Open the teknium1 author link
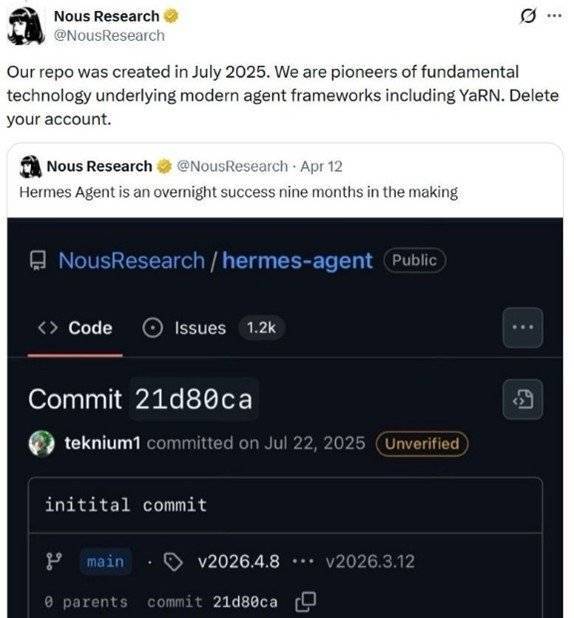574x618 pixels. tap(102, 443)
